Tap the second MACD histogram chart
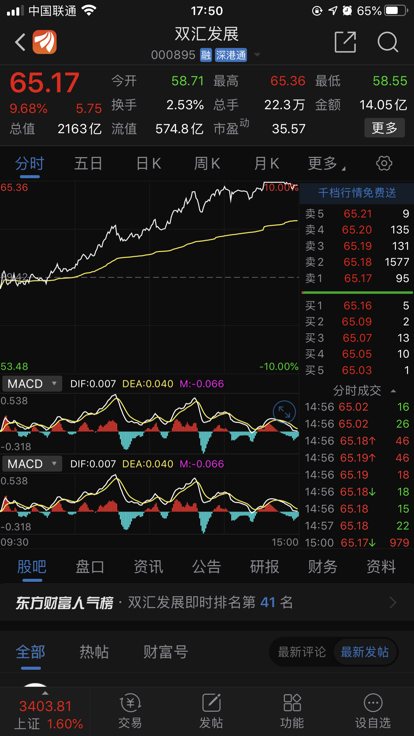The height and width of the screenshot is (736, 414). [x=149, y=505]
